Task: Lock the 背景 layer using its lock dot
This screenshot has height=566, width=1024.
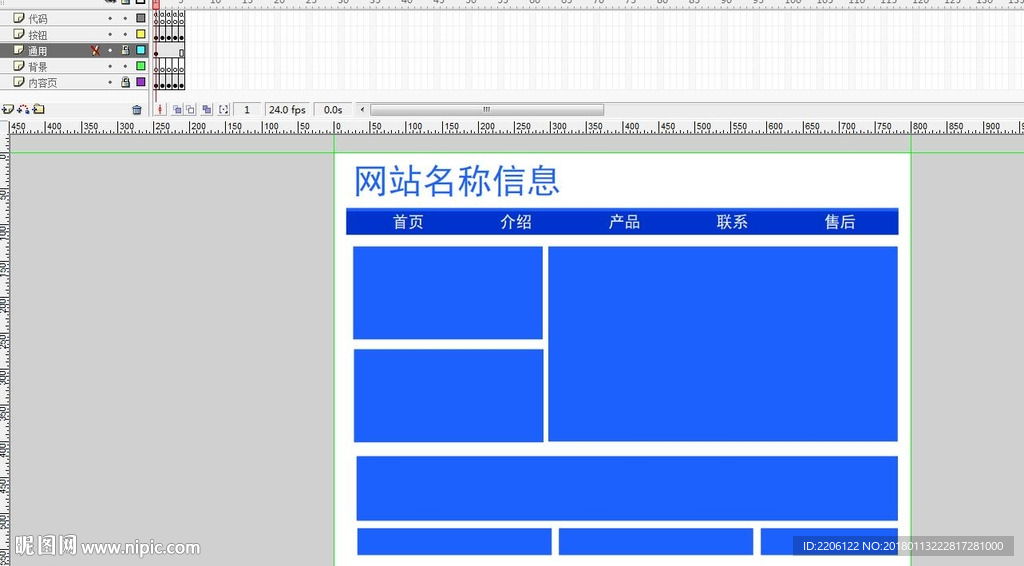Action: 125,66
